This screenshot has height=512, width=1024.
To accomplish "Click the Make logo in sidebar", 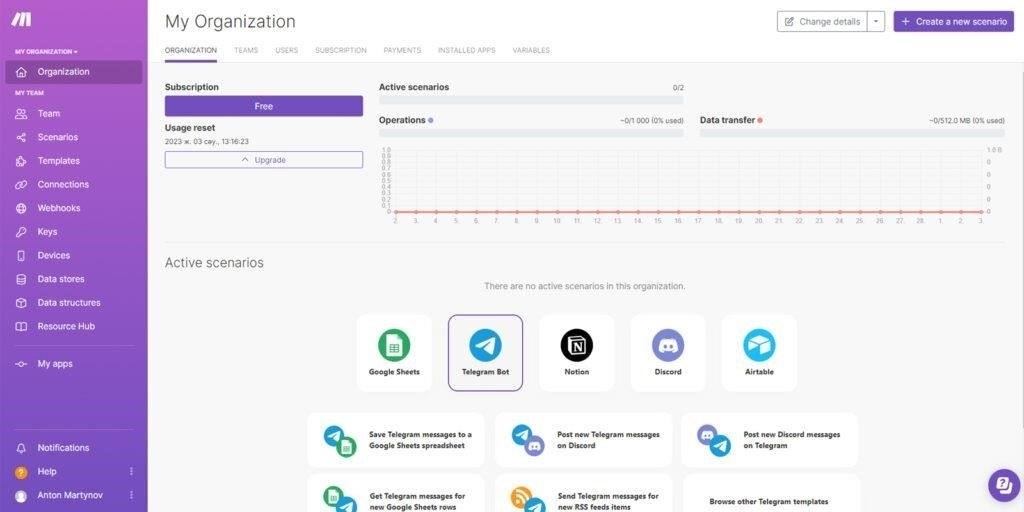I will pyautogui.click(x=21, y=19).
